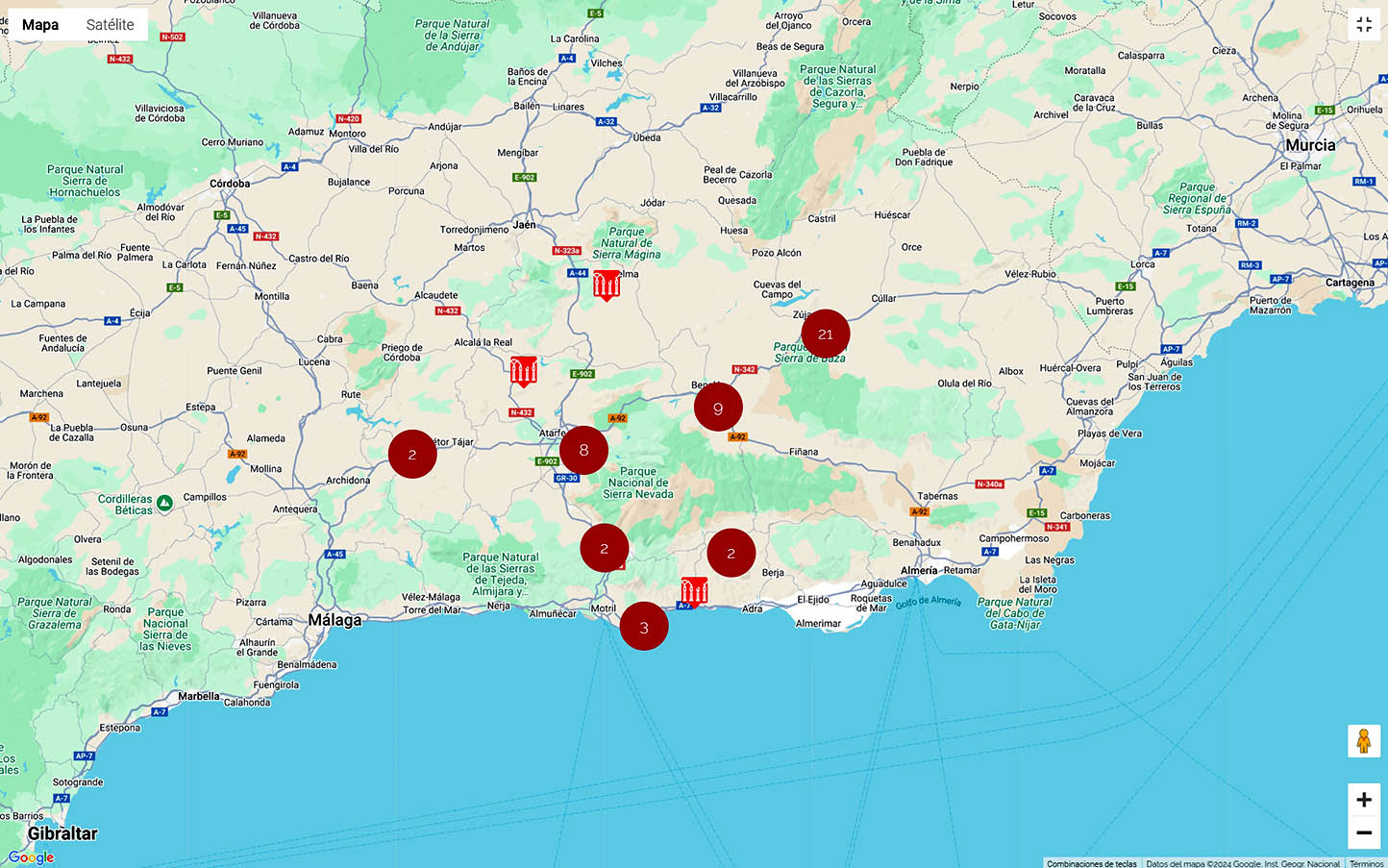The image size is (1388, 868).
Task: Select the Mapa view tab
Action: (x=40, y=25)
